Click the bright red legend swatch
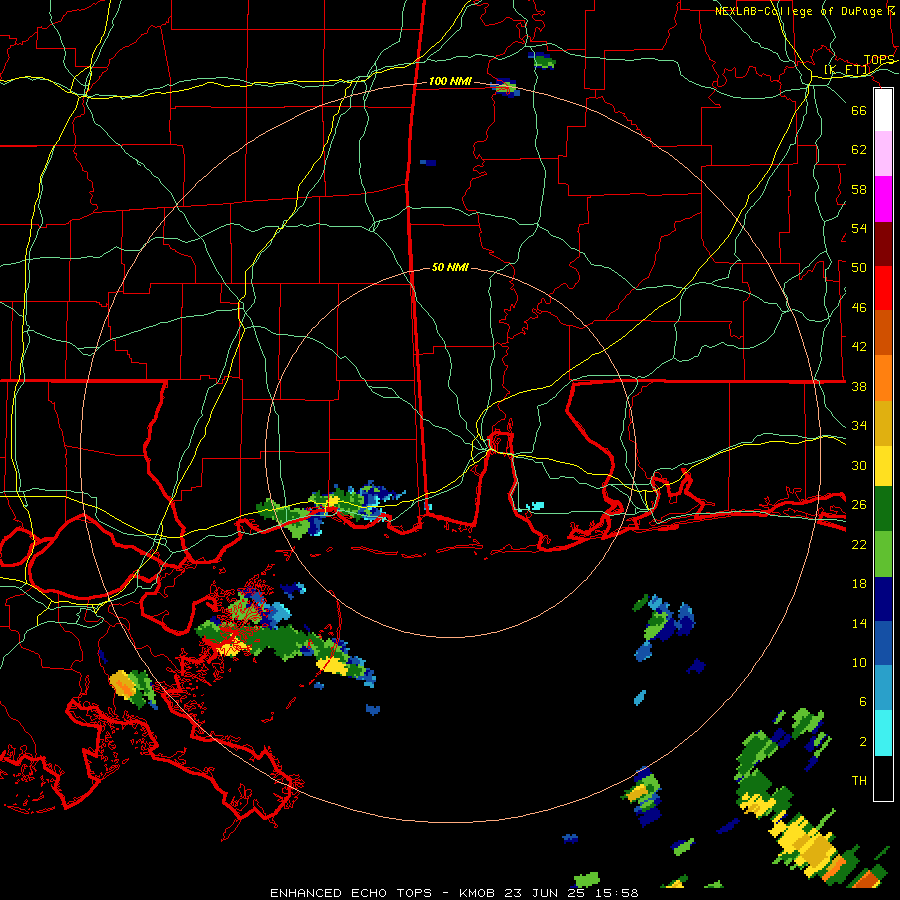This screenshot has height=900, width=900. pos(883,288)
